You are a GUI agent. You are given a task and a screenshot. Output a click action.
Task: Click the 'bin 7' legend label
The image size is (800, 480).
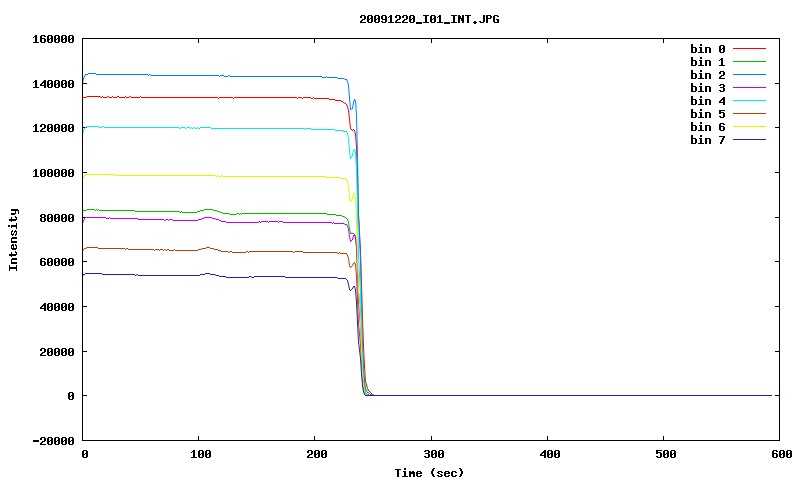[x=708, y=140]
